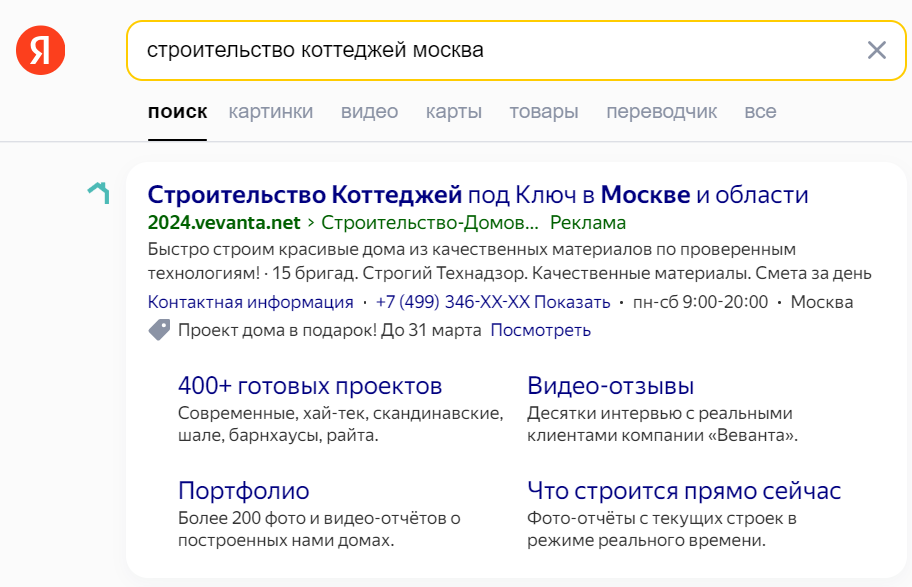Go to the 'карты' tab
The height and width of the screenshot is (587, 912).
(454, 111)
